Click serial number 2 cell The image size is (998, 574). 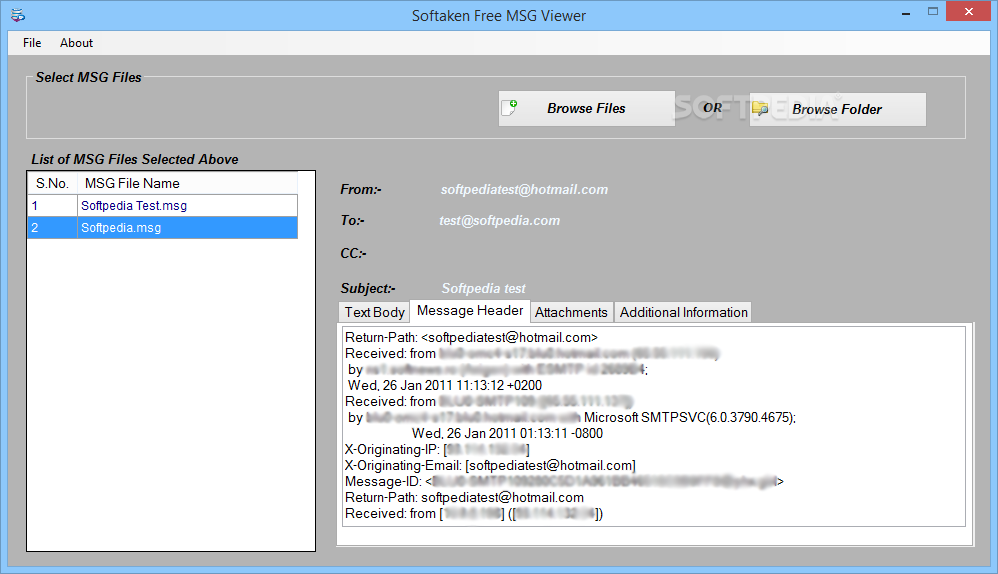click(52, 228)
